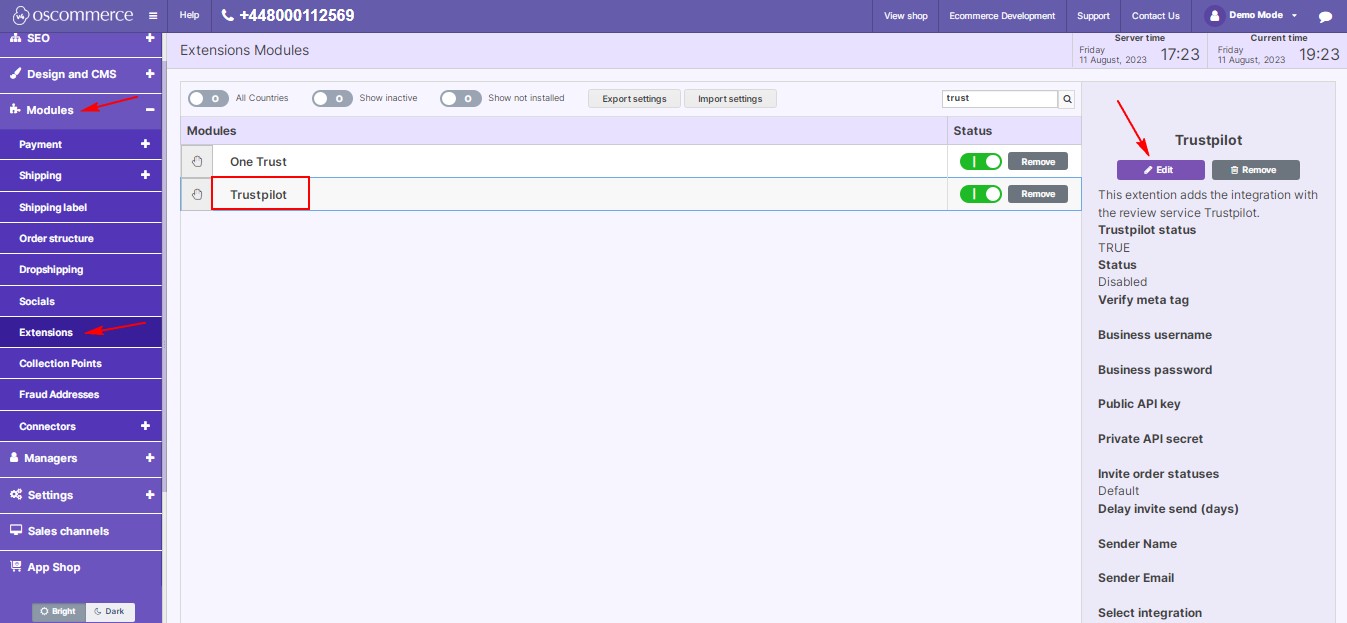
Task: Switch to Dark theme
Action: click(110, 612)
